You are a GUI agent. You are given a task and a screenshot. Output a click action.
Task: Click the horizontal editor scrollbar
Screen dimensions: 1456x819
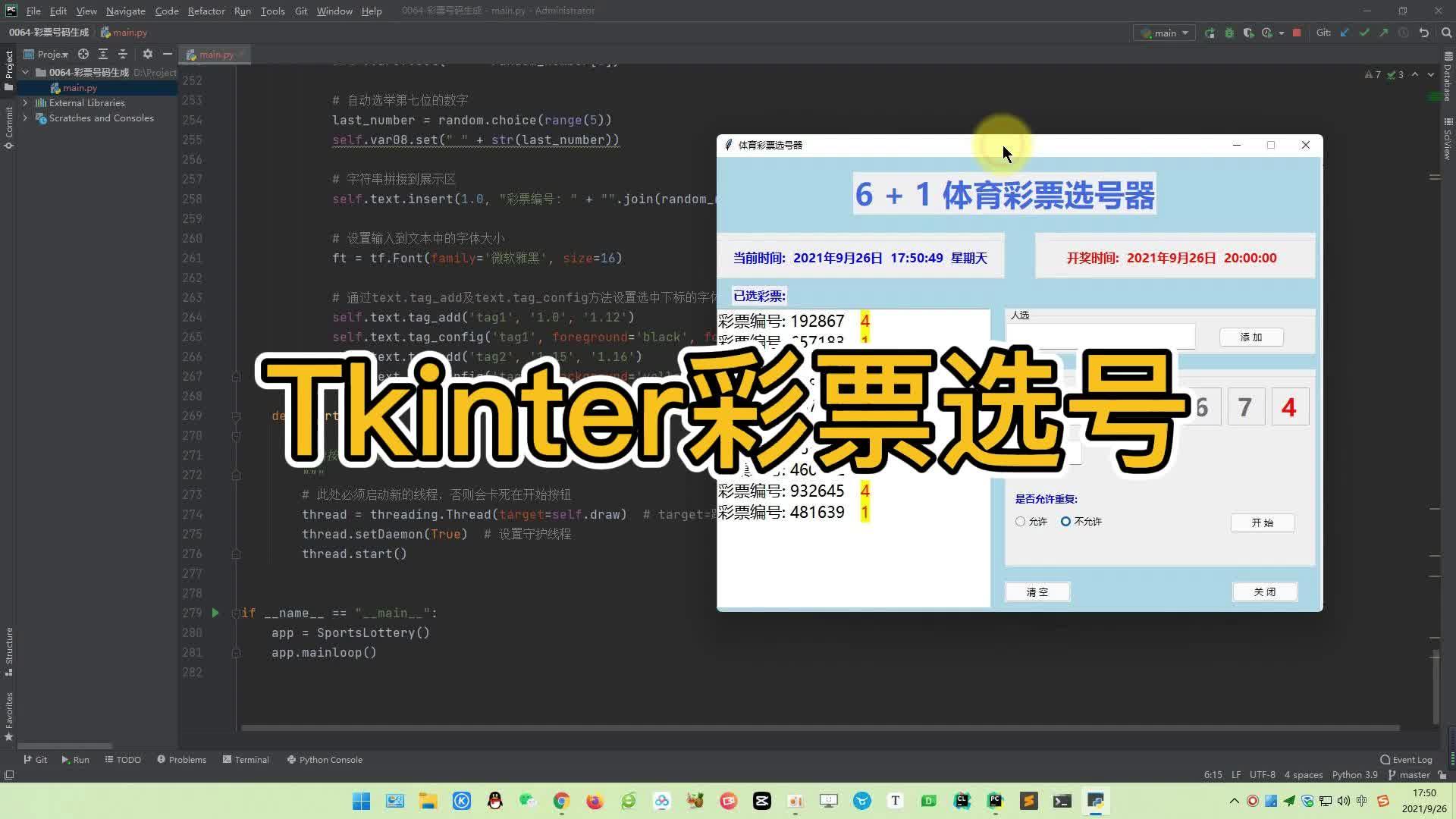click(x=819, y=728)
